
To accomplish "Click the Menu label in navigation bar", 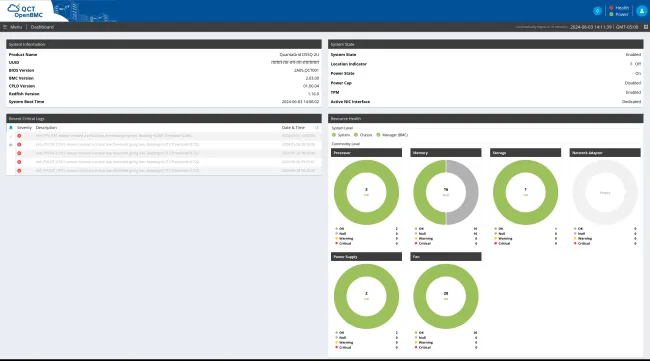I will pyautogui.click(x=16, y=27).
